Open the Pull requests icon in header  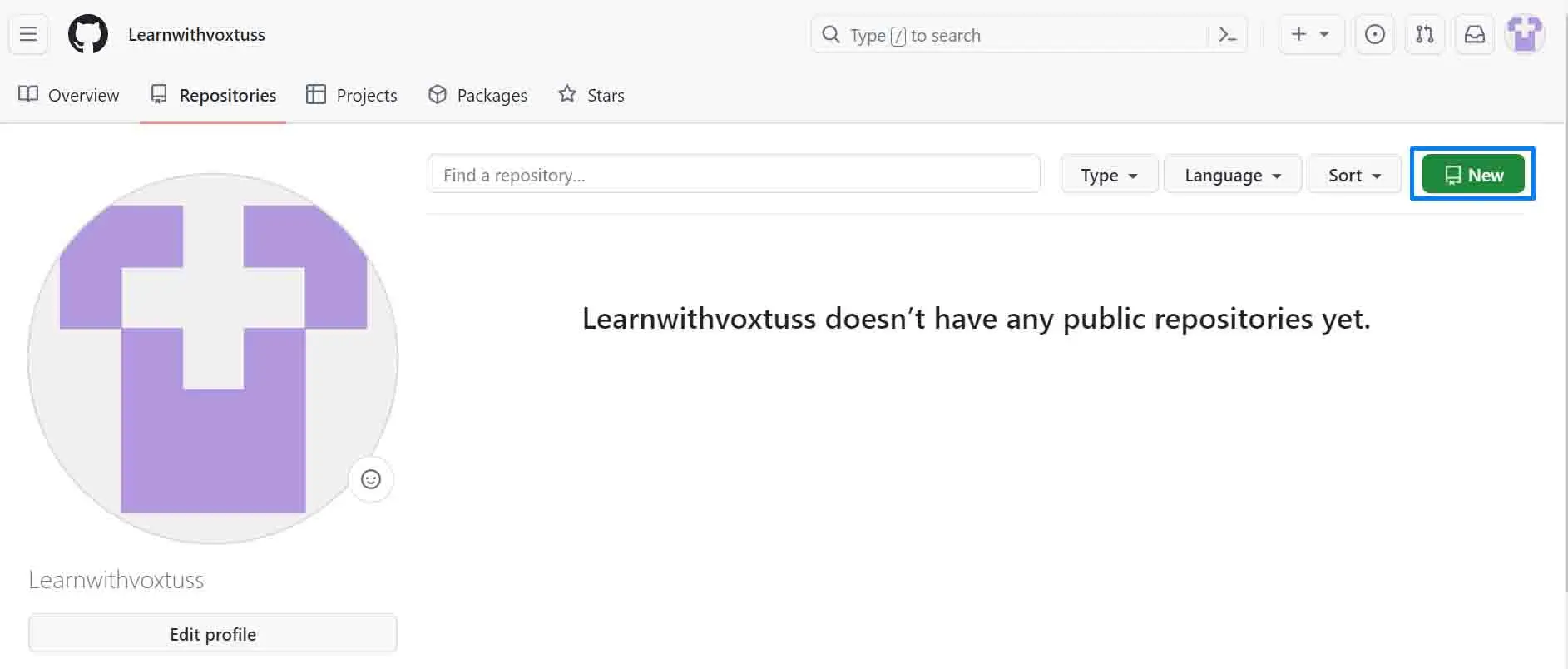(1425, 35)
